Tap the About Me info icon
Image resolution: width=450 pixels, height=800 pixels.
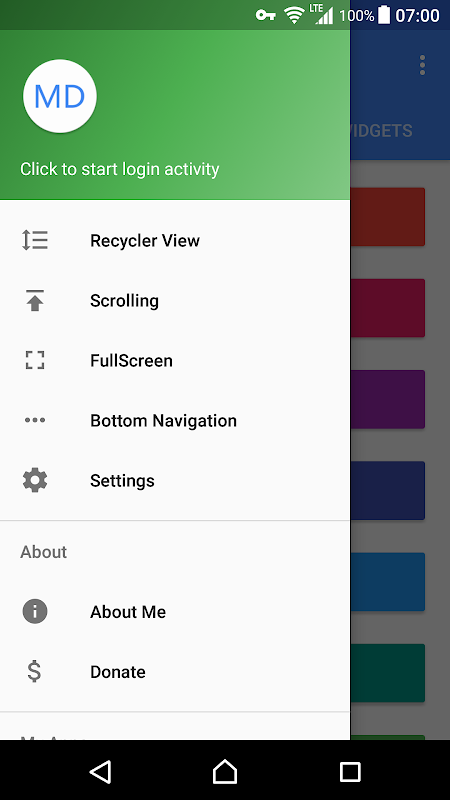point(35,612)
